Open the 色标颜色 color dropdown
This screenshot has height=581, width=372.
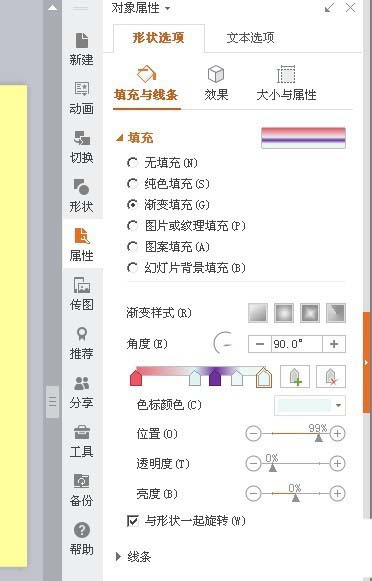coord(310,405)
